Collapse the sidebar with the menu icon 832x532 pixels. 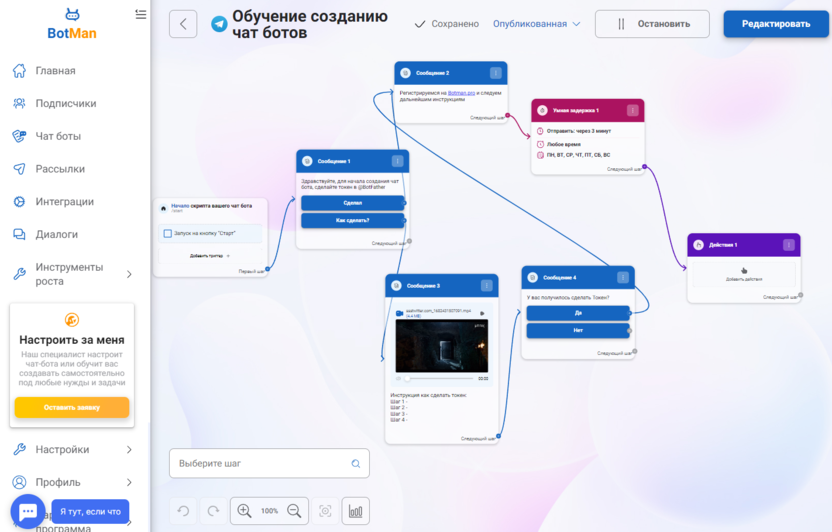coord(140,14)
